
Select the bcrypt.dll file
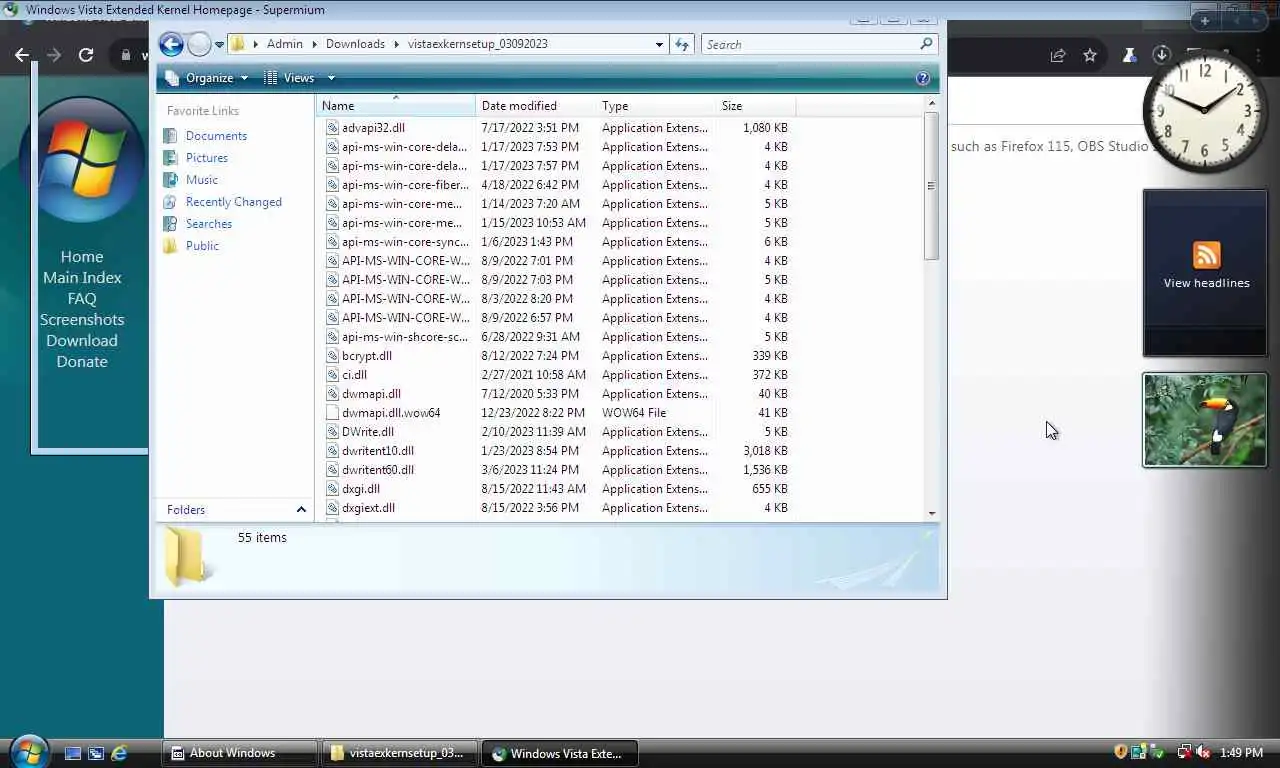tap(366, 356)
